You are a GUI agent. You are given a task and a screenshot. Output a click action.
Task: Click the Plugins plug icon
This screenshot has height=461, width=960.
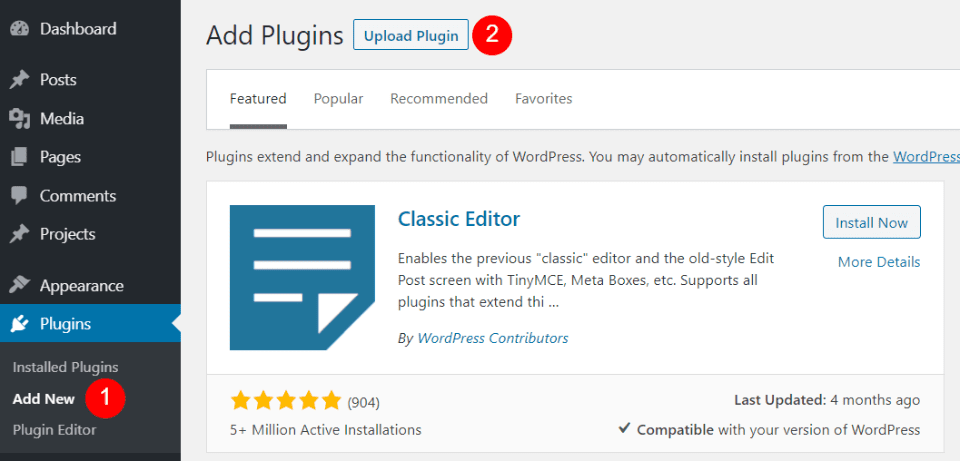point(20,324)
